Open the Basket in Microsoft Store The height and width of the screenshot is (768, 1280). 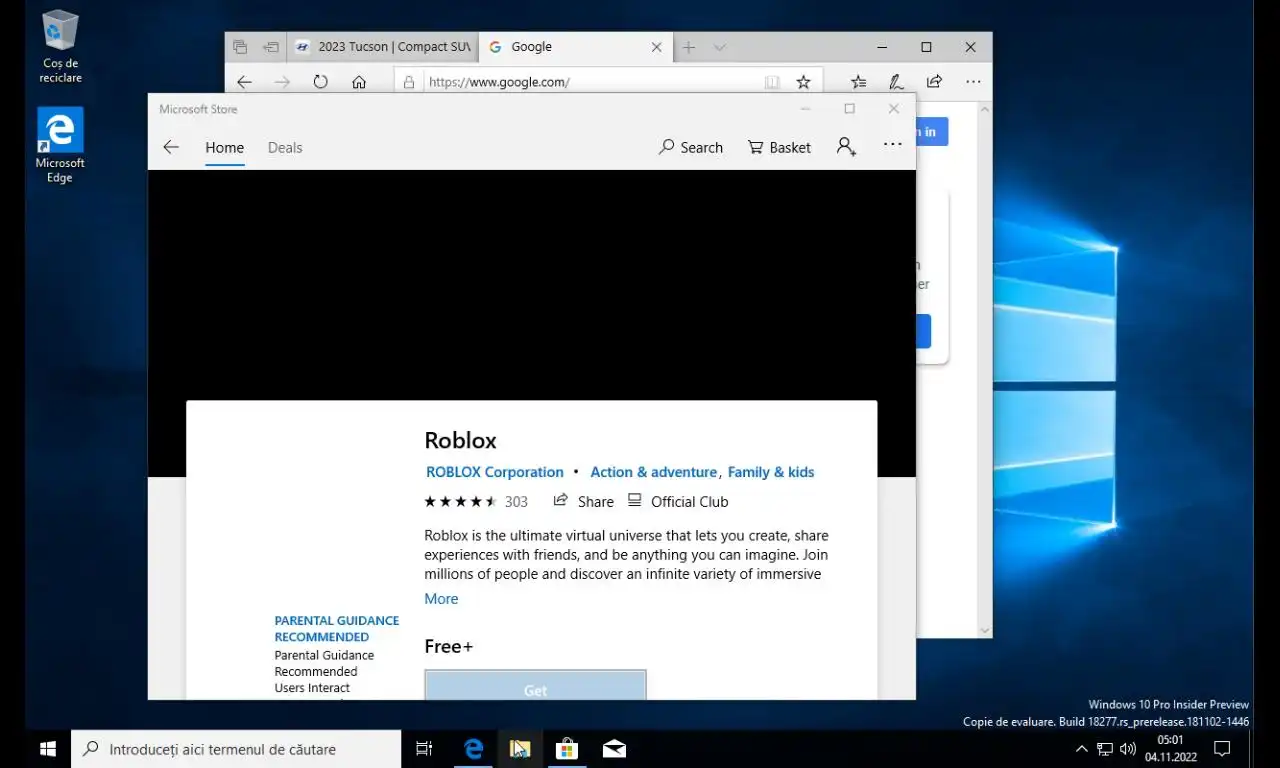(779, 147)
